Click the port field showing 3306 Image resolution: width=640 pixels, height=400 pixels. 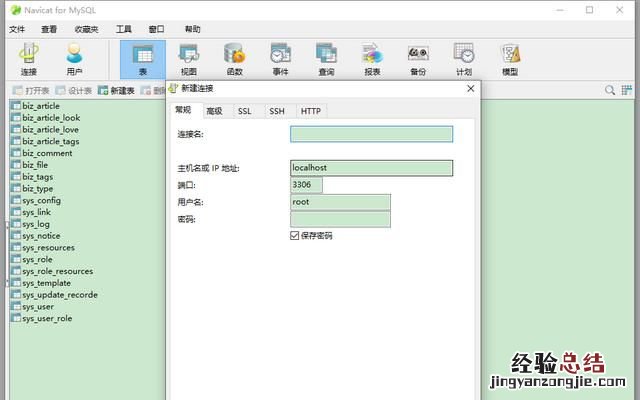coord(306,185)
